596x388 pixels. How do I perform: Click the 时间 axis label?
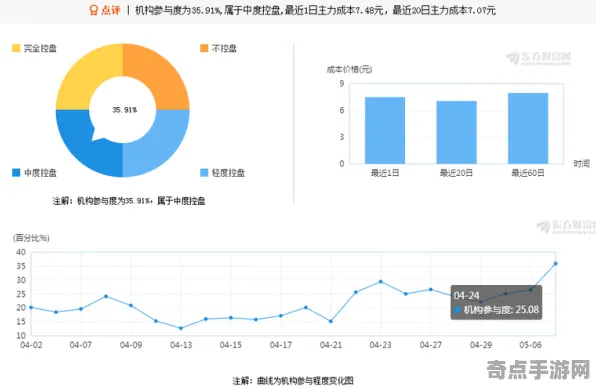pyautogui.click(x=582, y=163)
